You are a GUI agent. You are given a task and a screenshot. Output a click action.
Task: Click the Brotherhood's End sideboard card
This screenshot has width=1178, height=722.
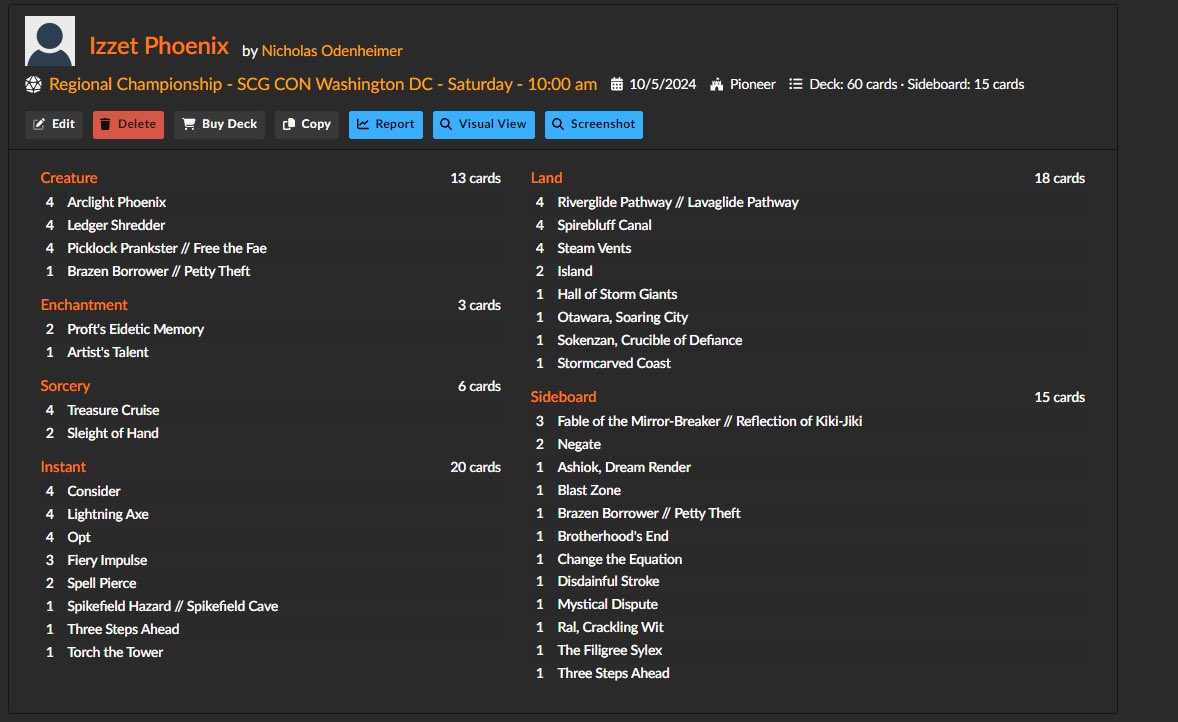click(613, 536)
